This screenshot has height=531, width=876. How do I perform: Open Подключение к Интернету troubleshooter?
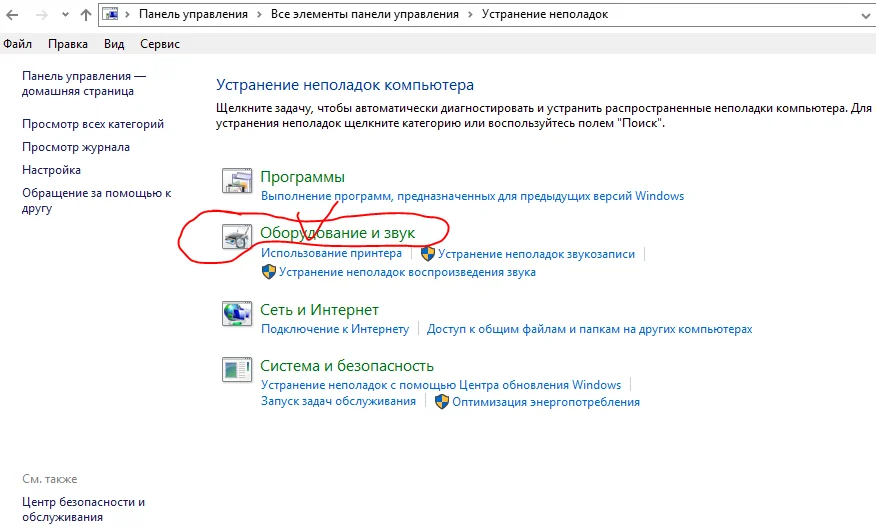[x=335, y=329]
